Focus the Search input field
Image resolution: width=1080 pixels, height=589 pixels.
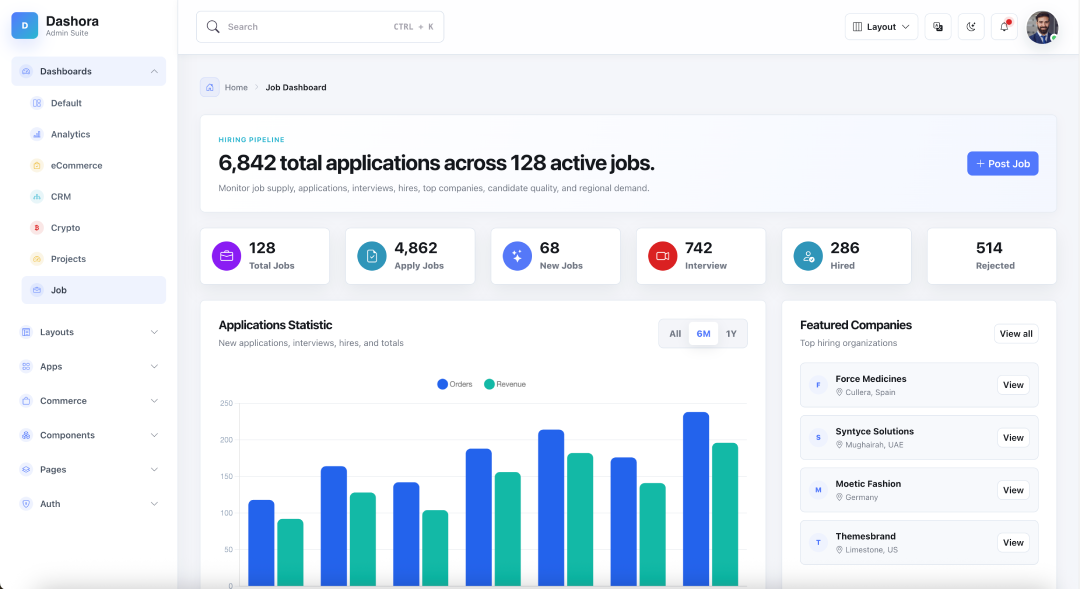(320, 27)
